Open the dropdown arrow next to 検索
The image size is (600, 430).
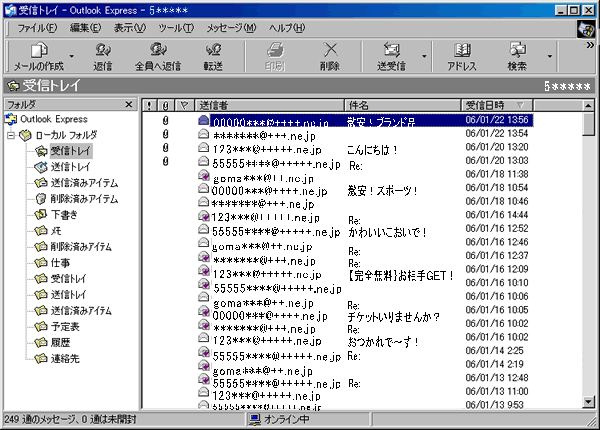(550, 56)
